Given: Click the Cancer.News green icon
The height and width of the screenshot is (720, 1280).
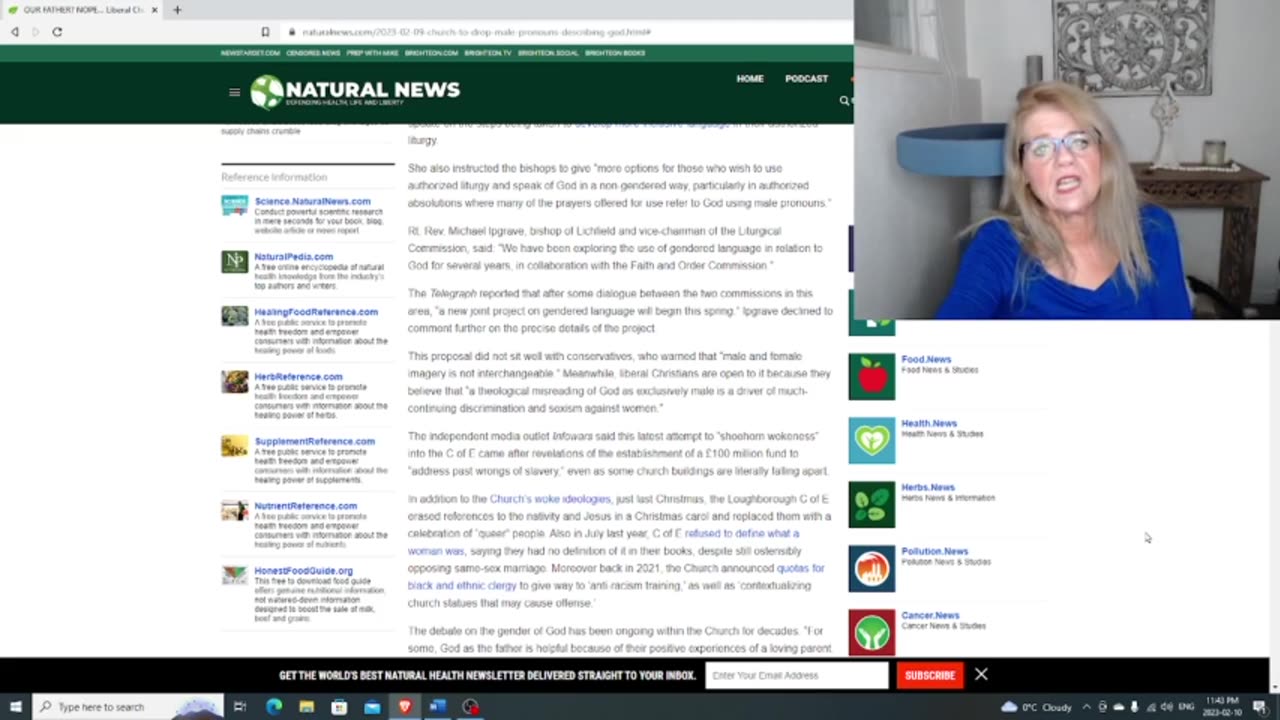Looking at the screenshot, I should pos(872,632).
